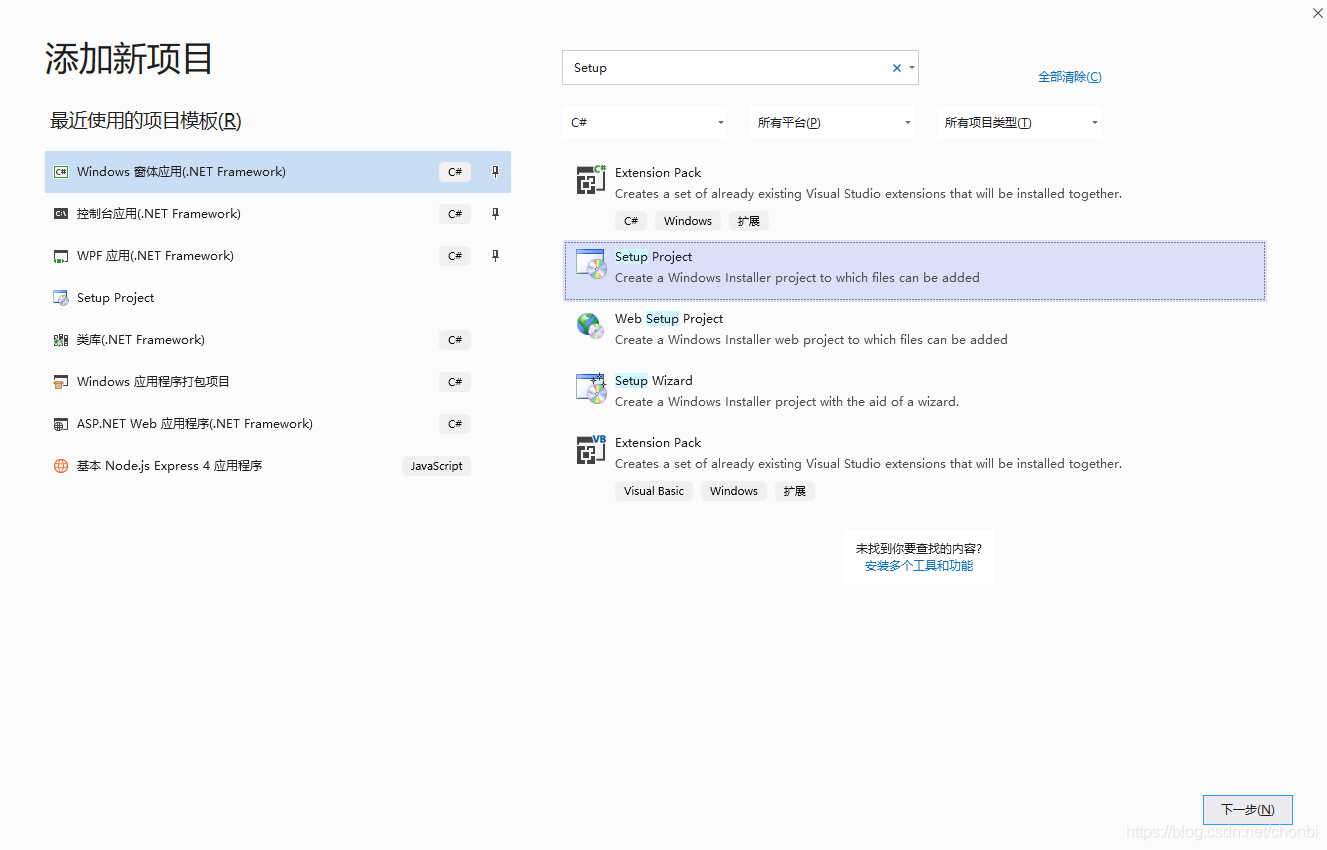Select WPF 应用(.NET Framework) recent template
This screenshot has width=1327, height=850.
(x=278, y=256)
